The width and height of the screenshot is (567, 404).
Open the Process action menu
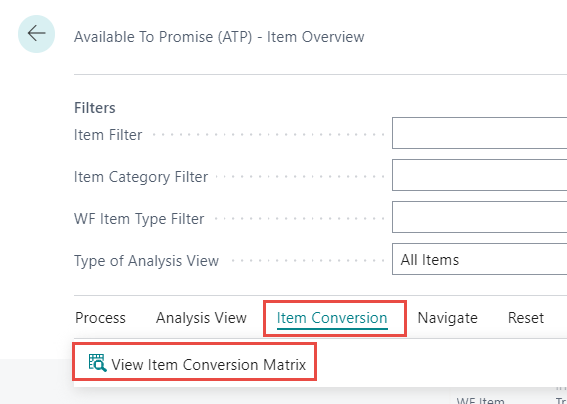[x=101, y=318]
